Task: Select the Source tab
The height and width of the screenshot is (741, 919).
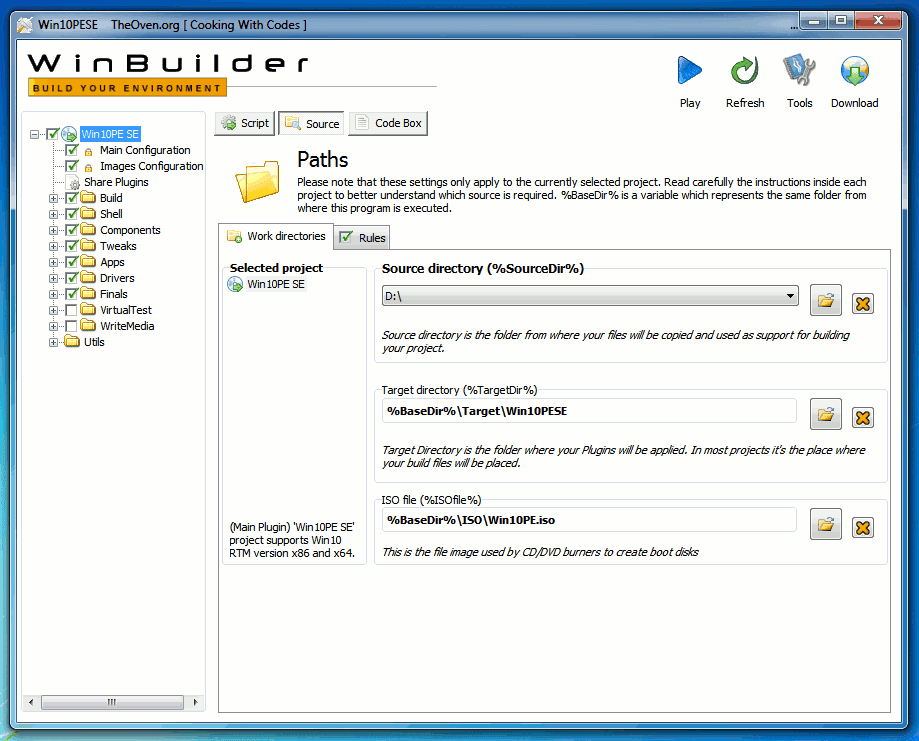Action: [x=312, y=123]
